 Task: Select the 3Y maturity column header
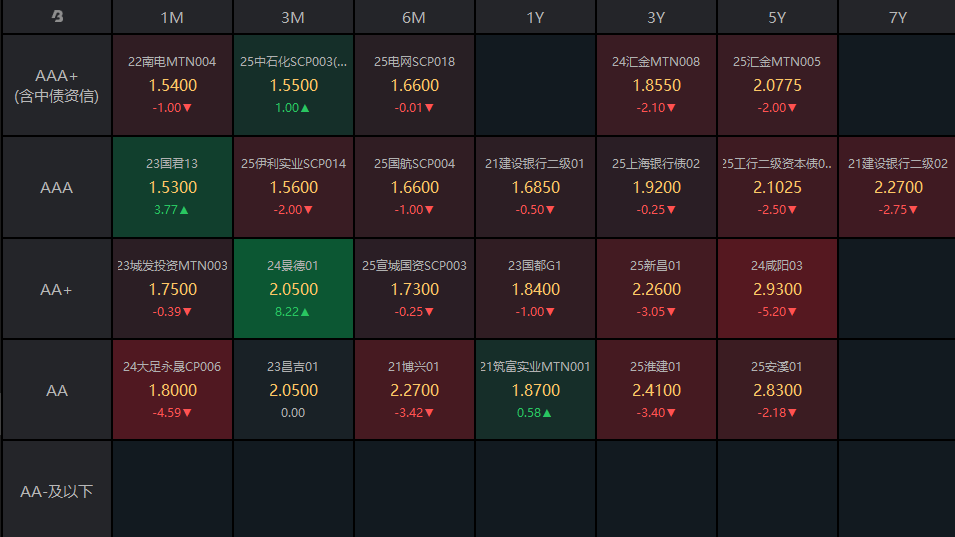click(656, 17)
